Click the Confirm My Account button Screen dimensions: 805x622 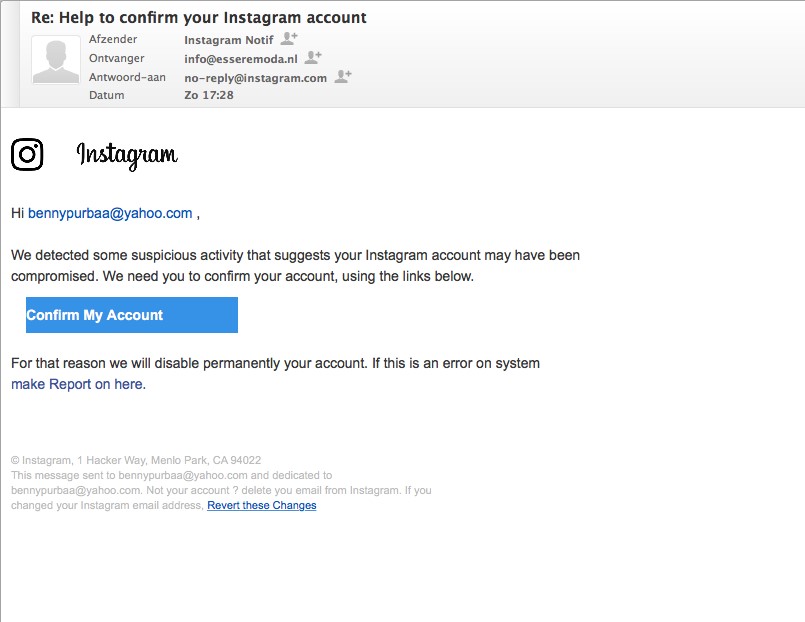132,315
